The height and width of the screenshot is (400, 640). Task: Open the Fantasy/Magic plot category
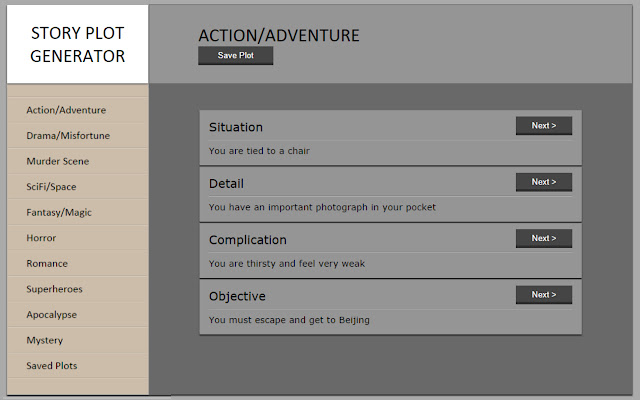point(59,212)
